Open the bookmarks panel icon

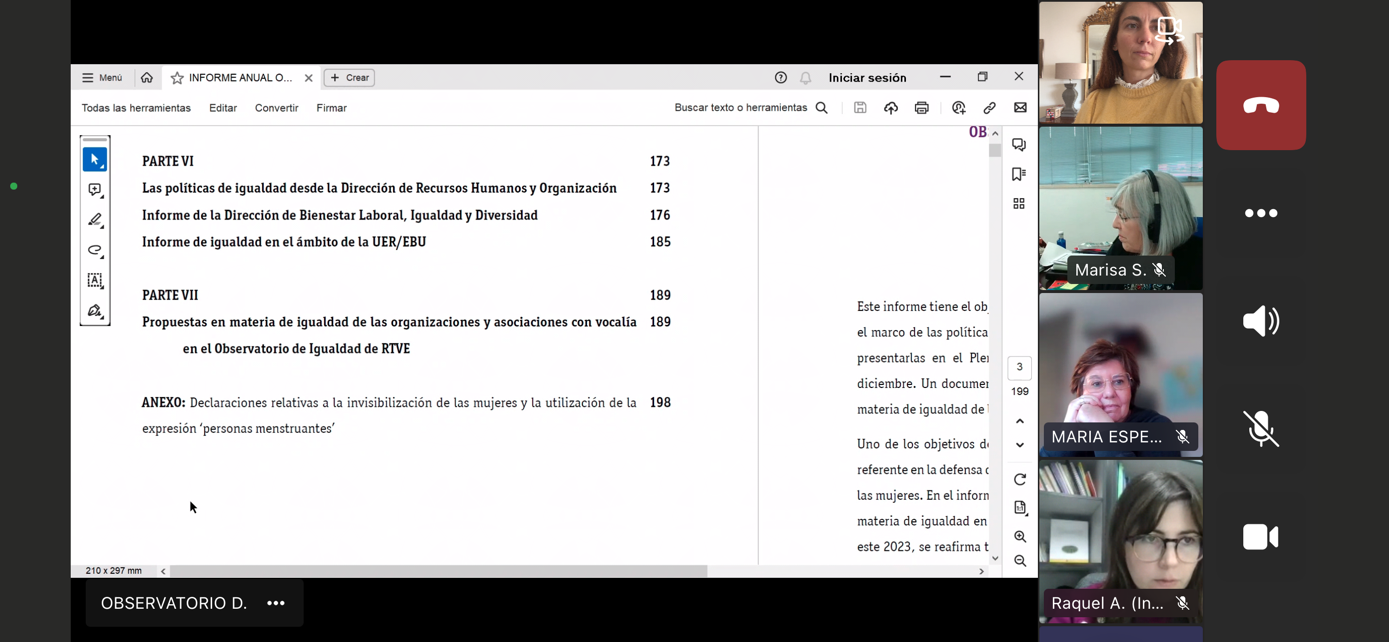point(1019,174)
